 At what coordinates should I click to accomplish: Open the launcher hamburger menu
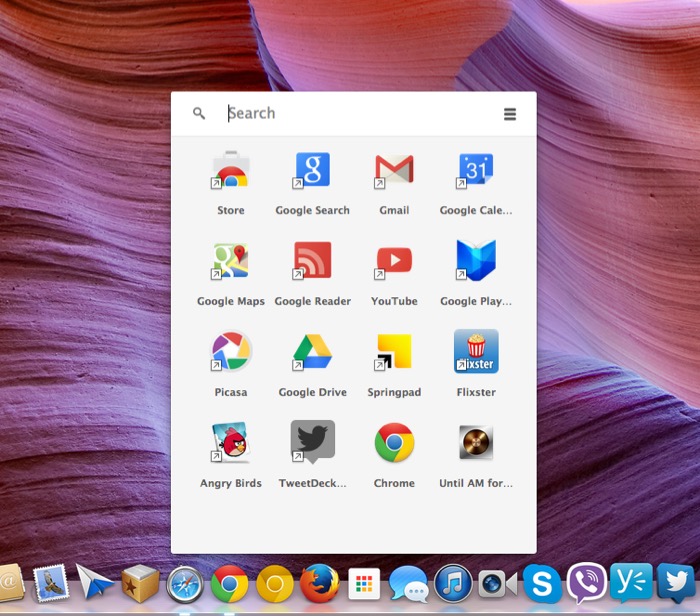coord(510,114)
